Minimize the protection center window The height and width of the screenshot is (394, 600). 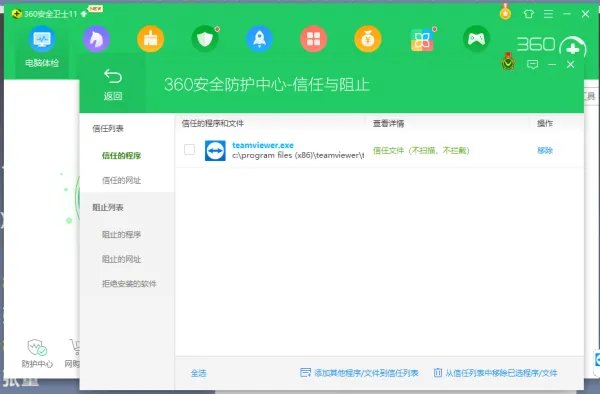pyautogui.click(x=552, y=64)
